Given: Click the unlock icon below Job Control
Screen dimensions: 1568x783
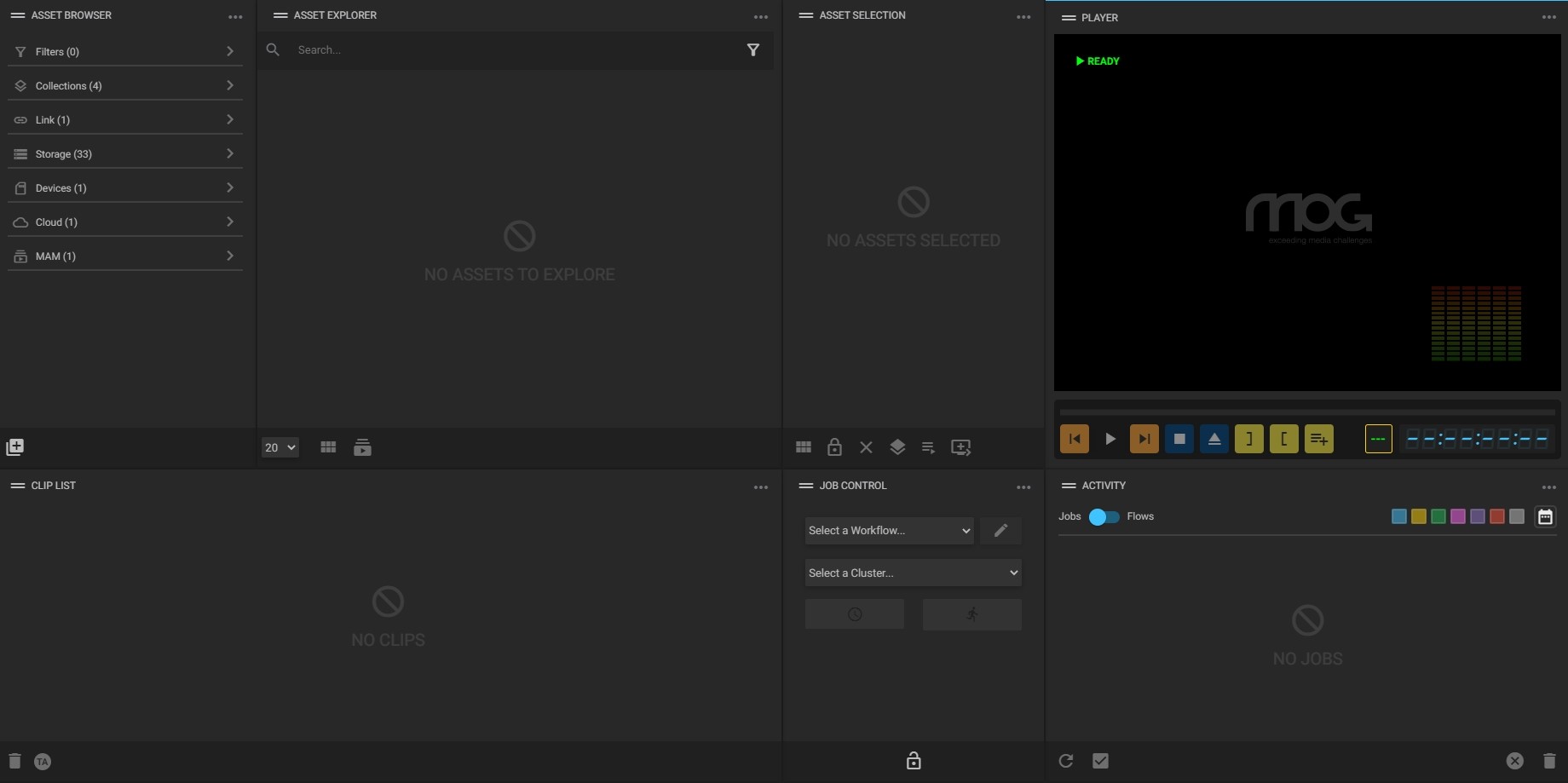Looking at the screenshot, I should click(x=914, y=760).
